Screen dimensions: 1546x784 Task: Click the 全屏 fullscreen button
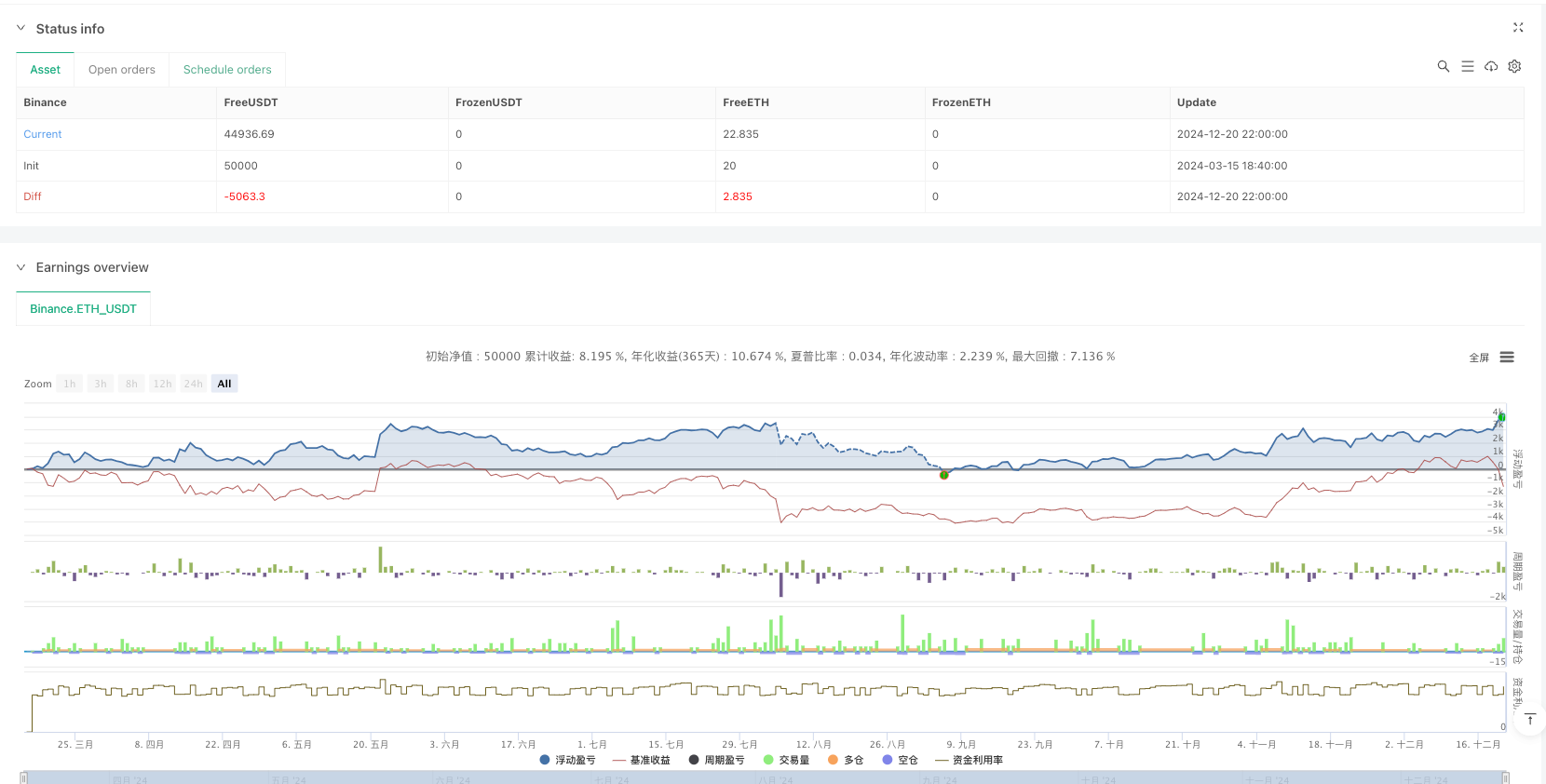[x=1478, y=358]
